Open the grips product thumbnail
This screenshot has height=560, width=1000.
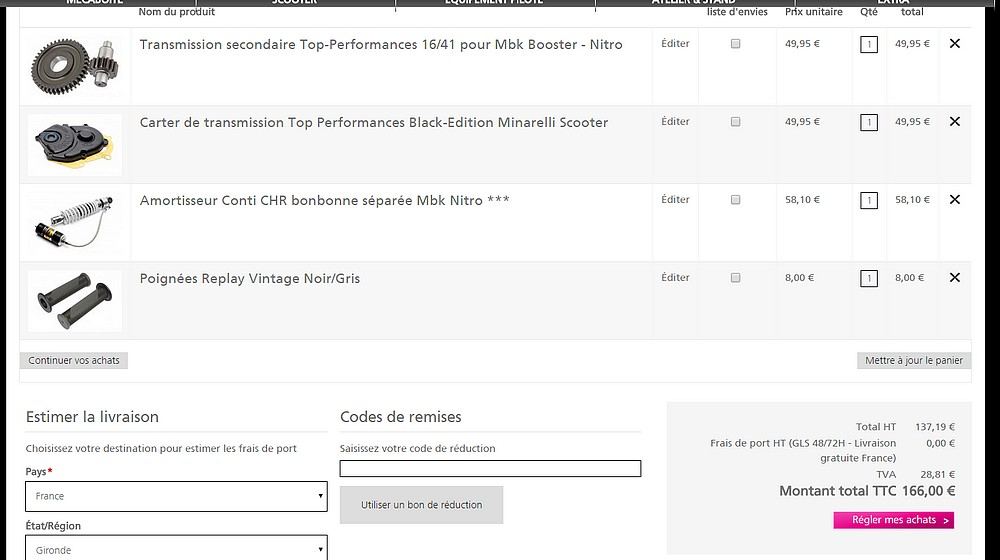(75, 301)
